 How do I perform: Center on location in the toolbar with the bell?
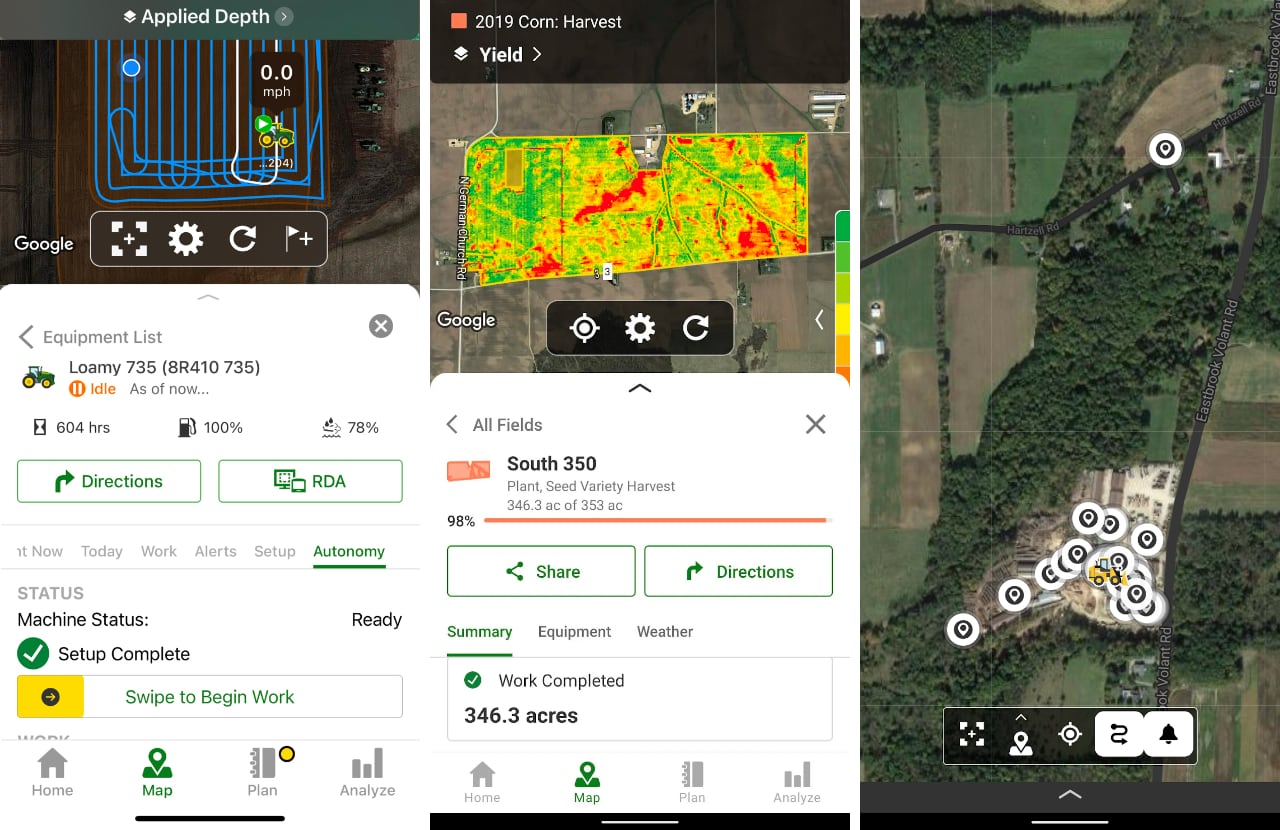coord(1070,735)
